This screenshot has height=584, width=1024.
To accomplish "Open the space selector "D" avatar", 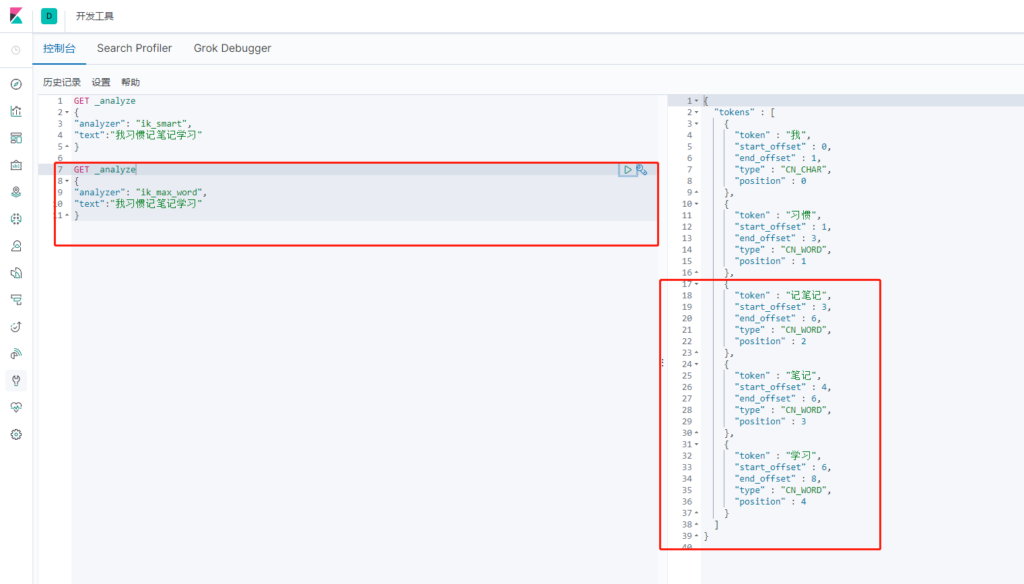I will [49, 16].
